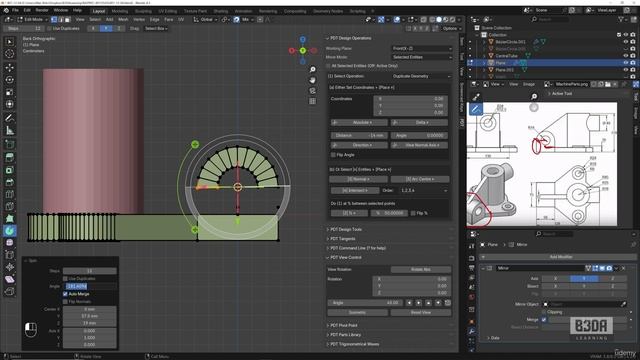Switch perspective/orthographic grid icon in viewport
The height and width of the screenshot is (360, 640).
point(313,101)
